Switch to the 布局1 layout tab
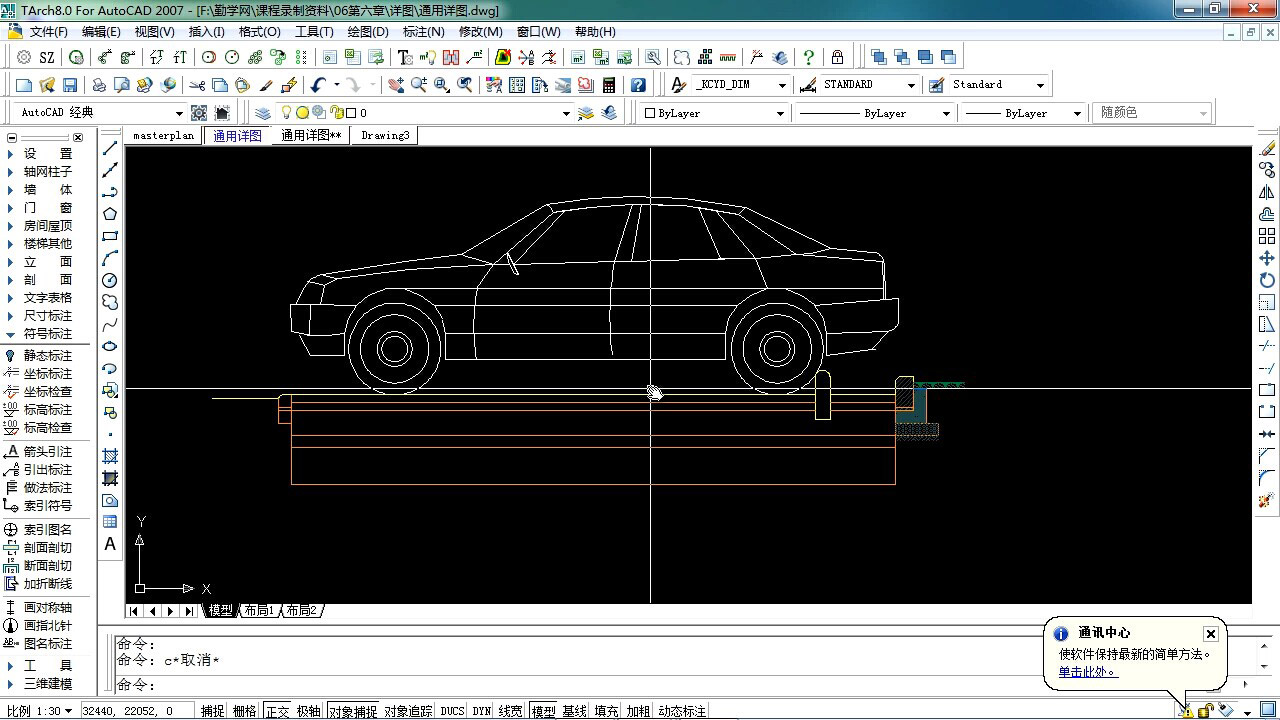This screenshot has height=720, width=1280. pos(259,610)
